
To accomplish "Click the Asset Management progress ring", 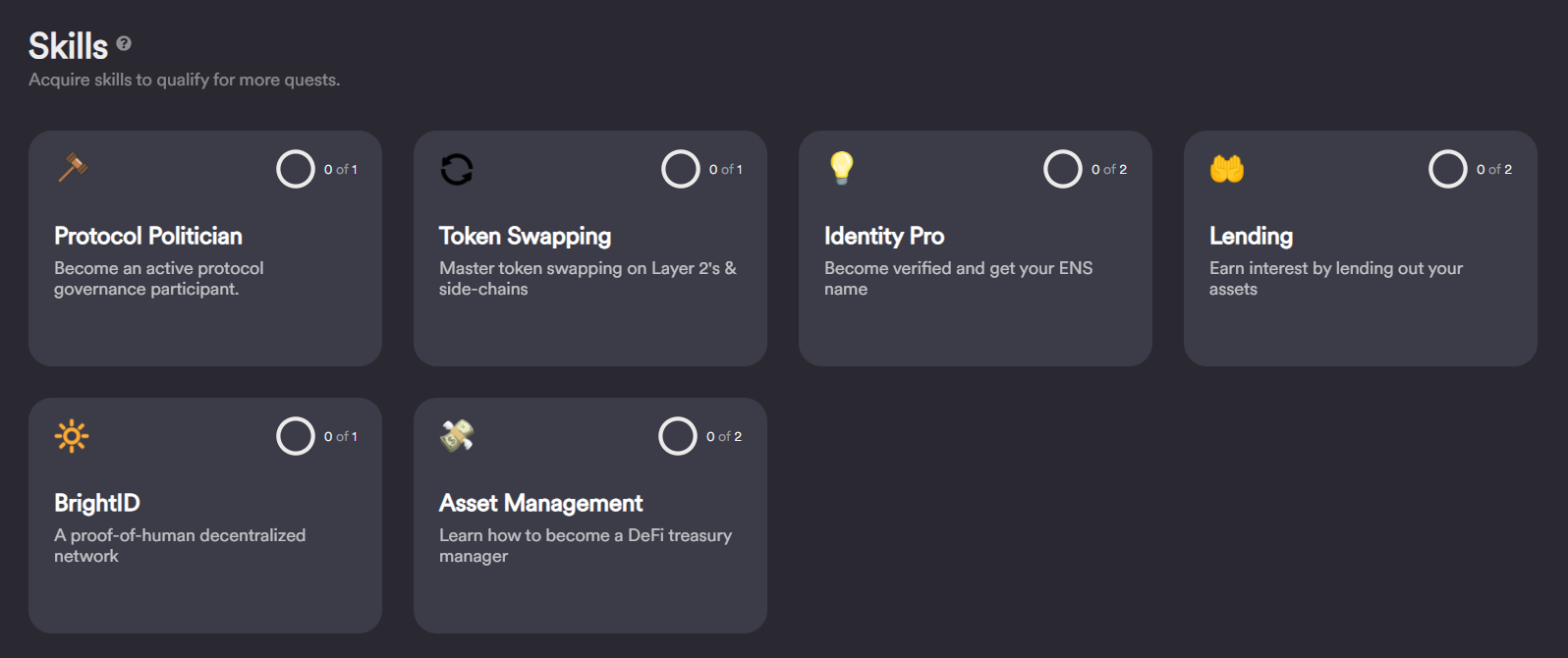I will pyautogui.click(x=678, y=436).
